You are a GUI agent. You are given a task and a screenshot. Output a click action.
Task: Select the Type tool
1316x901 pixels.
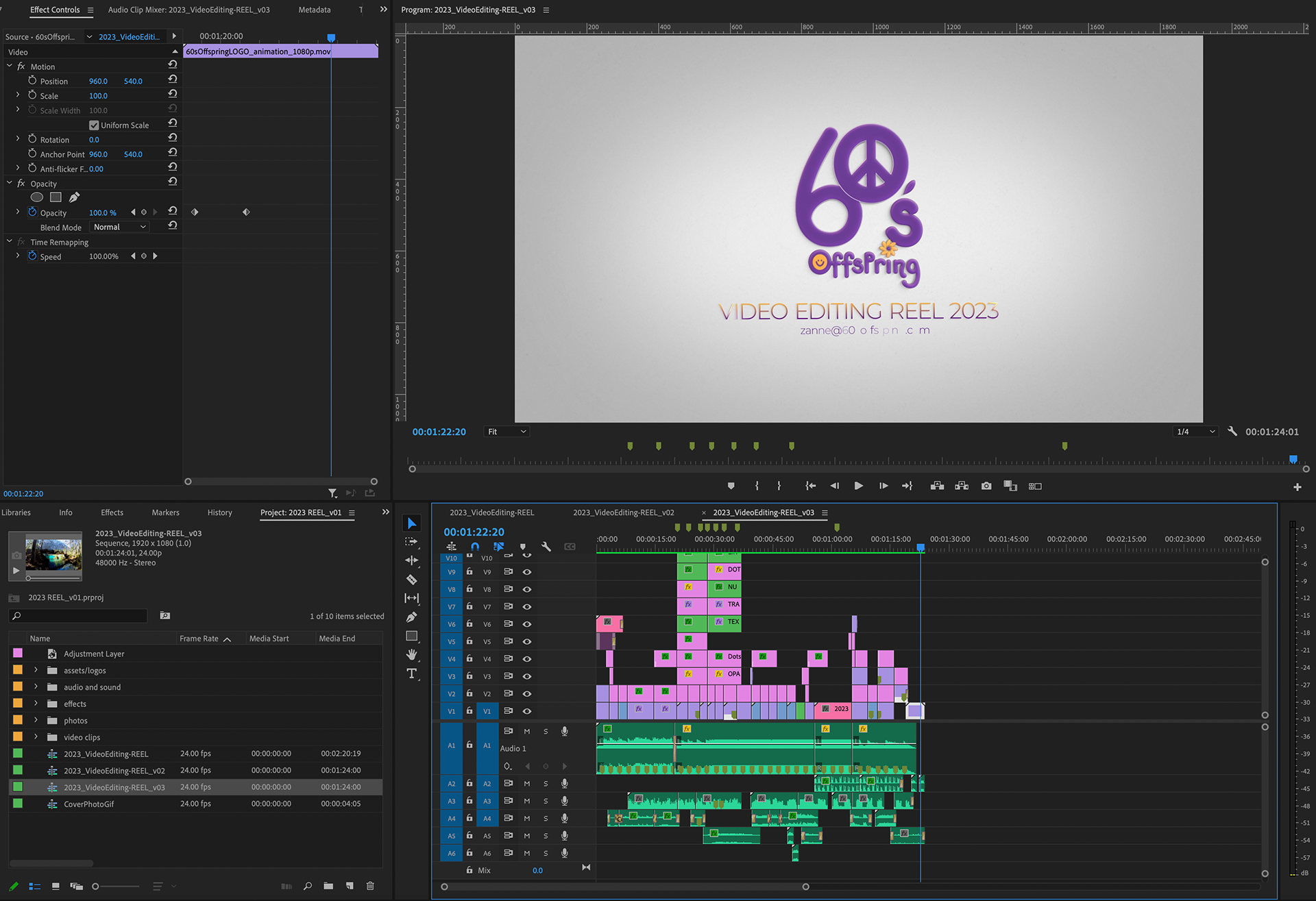[x=411, y=674]
